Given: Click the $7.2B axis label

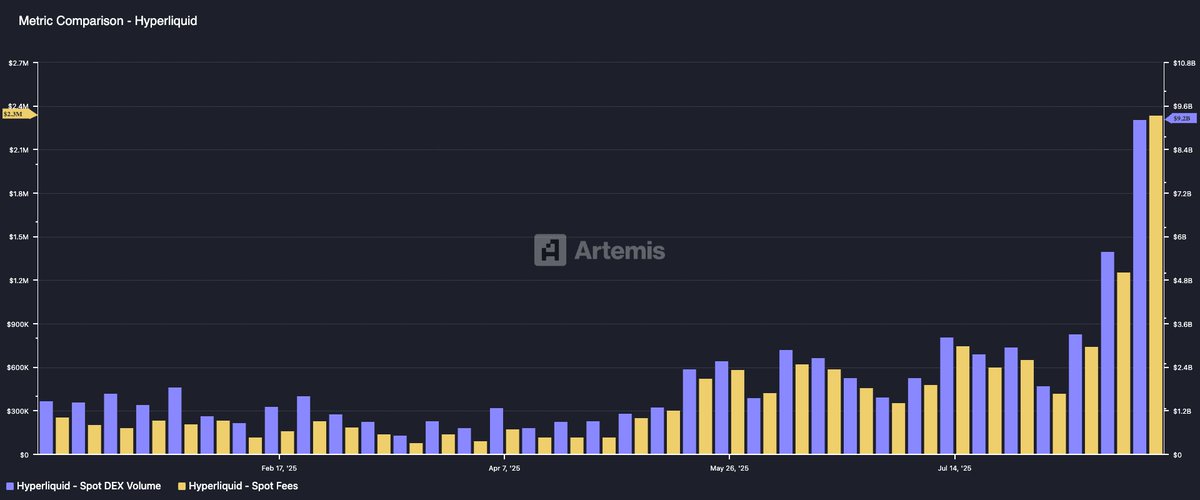Looking at the screenshot, I should click(x=1182, y=193).
